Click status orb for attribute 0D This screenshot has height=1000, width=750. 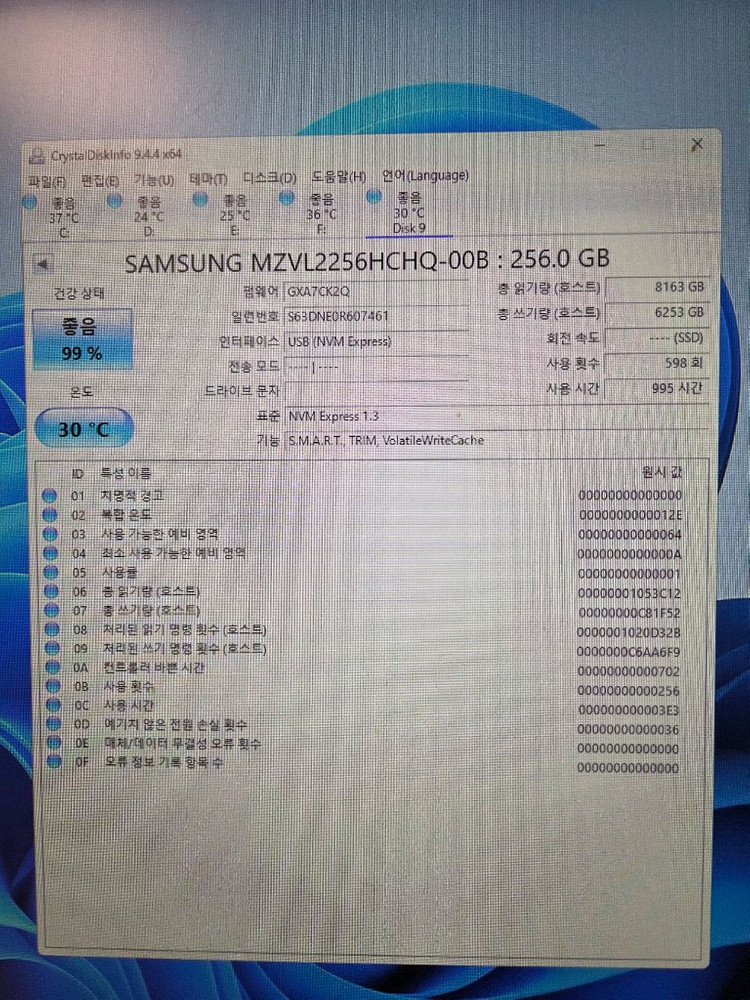pos(53,725)
